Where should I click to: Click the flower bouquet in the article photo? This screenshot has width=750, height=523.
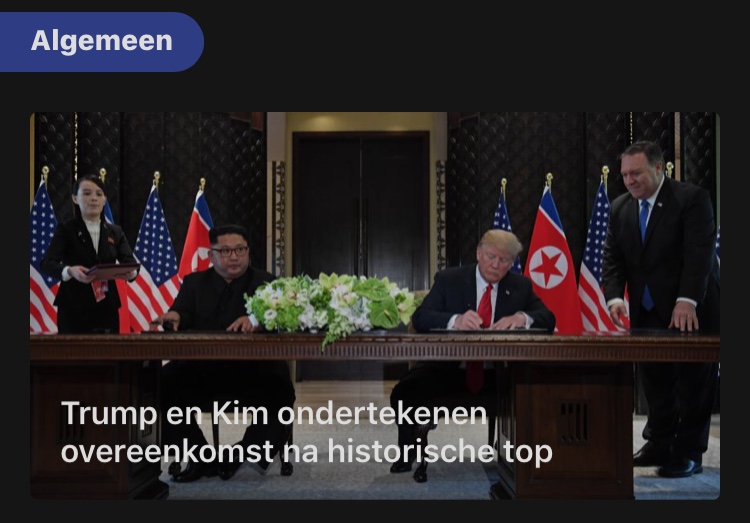(x=330, y=304)
